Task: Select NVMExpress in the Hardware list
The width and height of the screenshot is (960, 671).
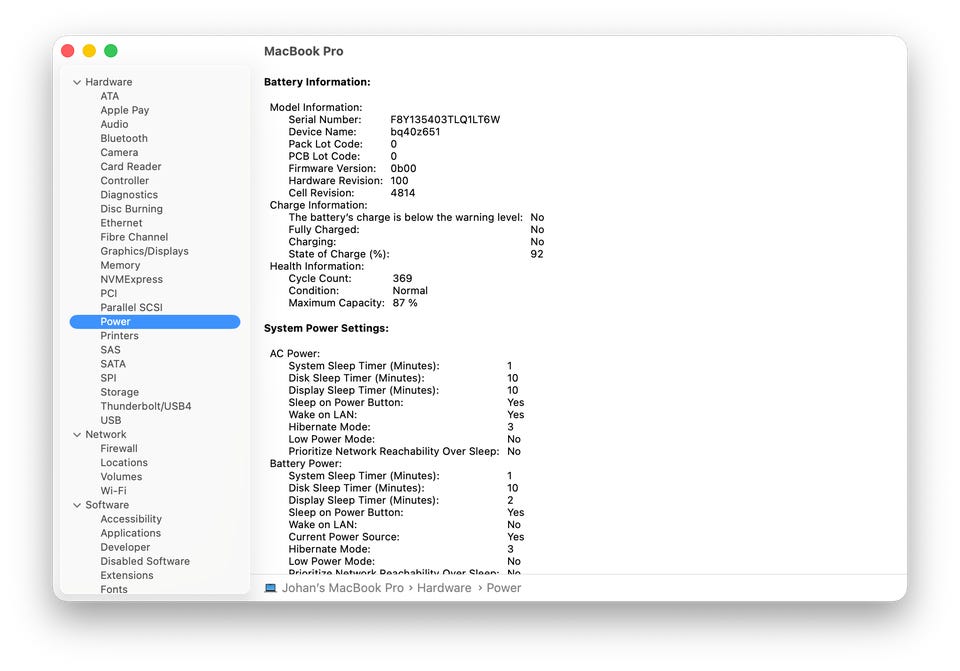Action: pyautogui.click(x=131, y=280)
